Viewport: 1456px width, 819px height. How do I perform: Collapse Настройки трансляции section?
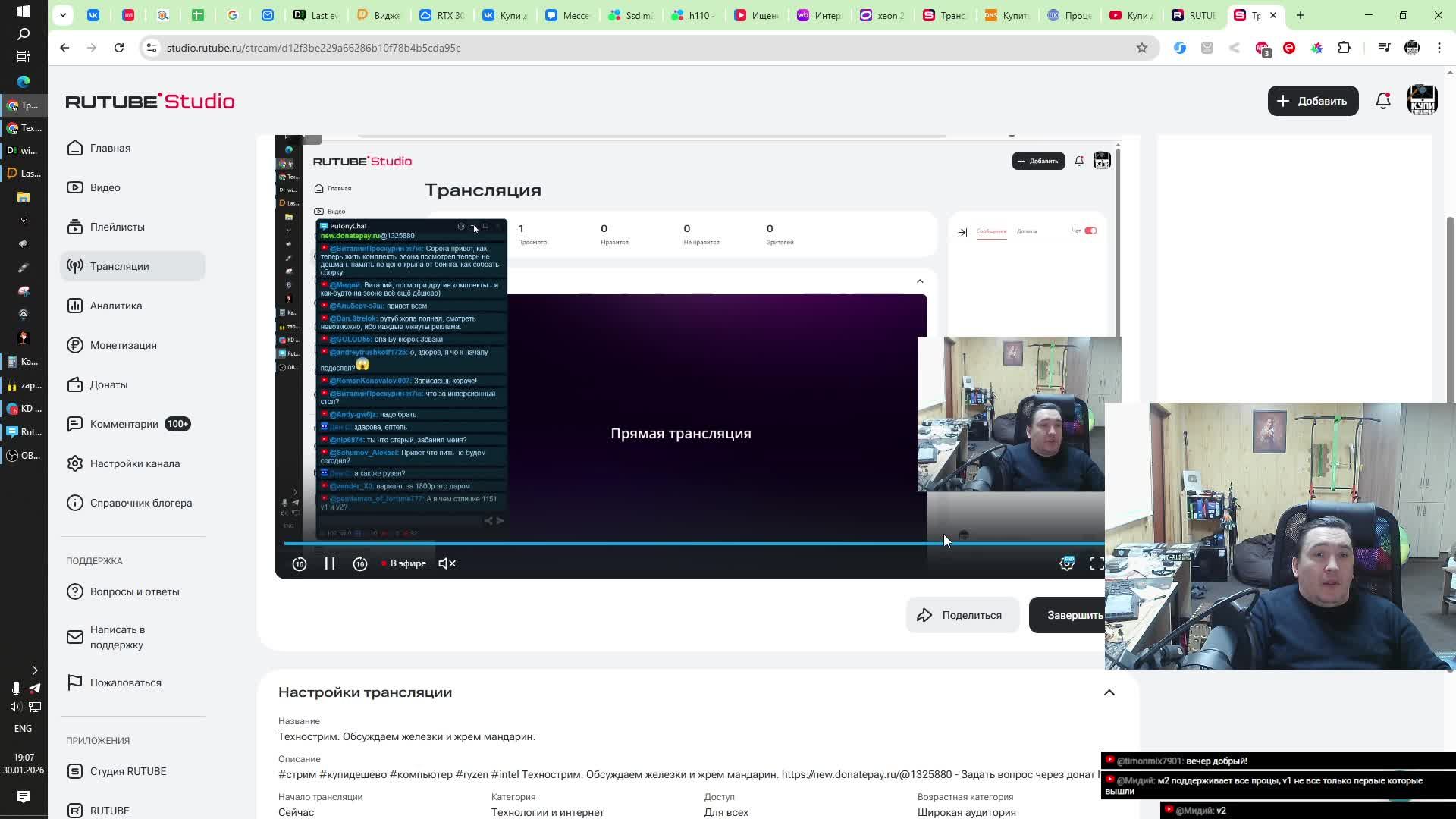1109,692
